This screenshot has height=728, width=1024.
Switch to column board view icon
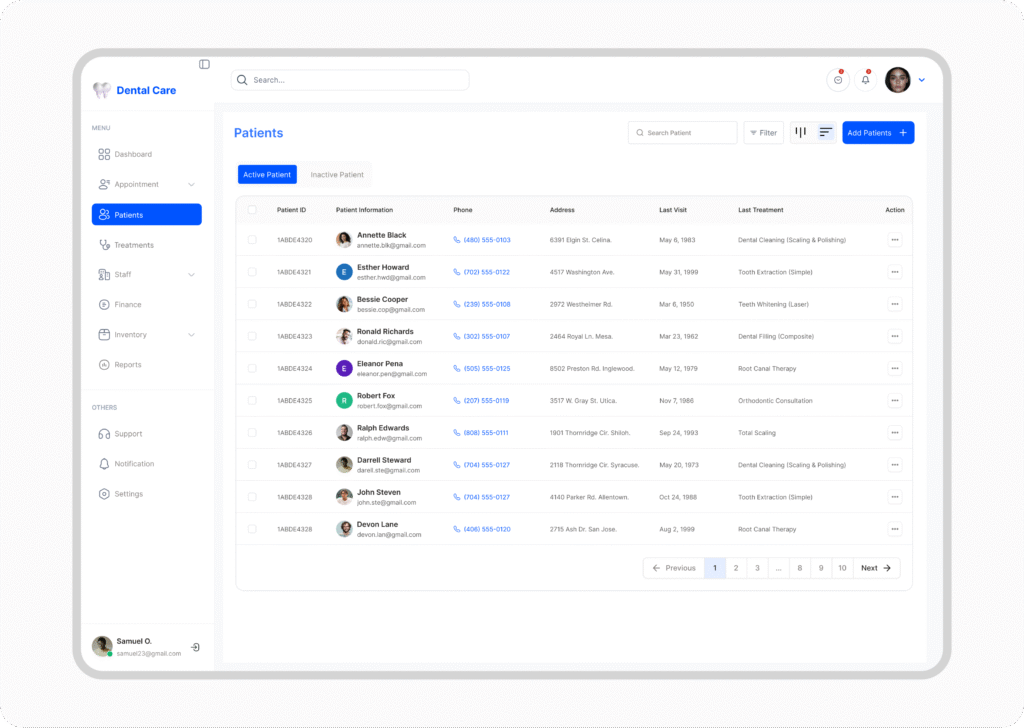click(801, 132)
